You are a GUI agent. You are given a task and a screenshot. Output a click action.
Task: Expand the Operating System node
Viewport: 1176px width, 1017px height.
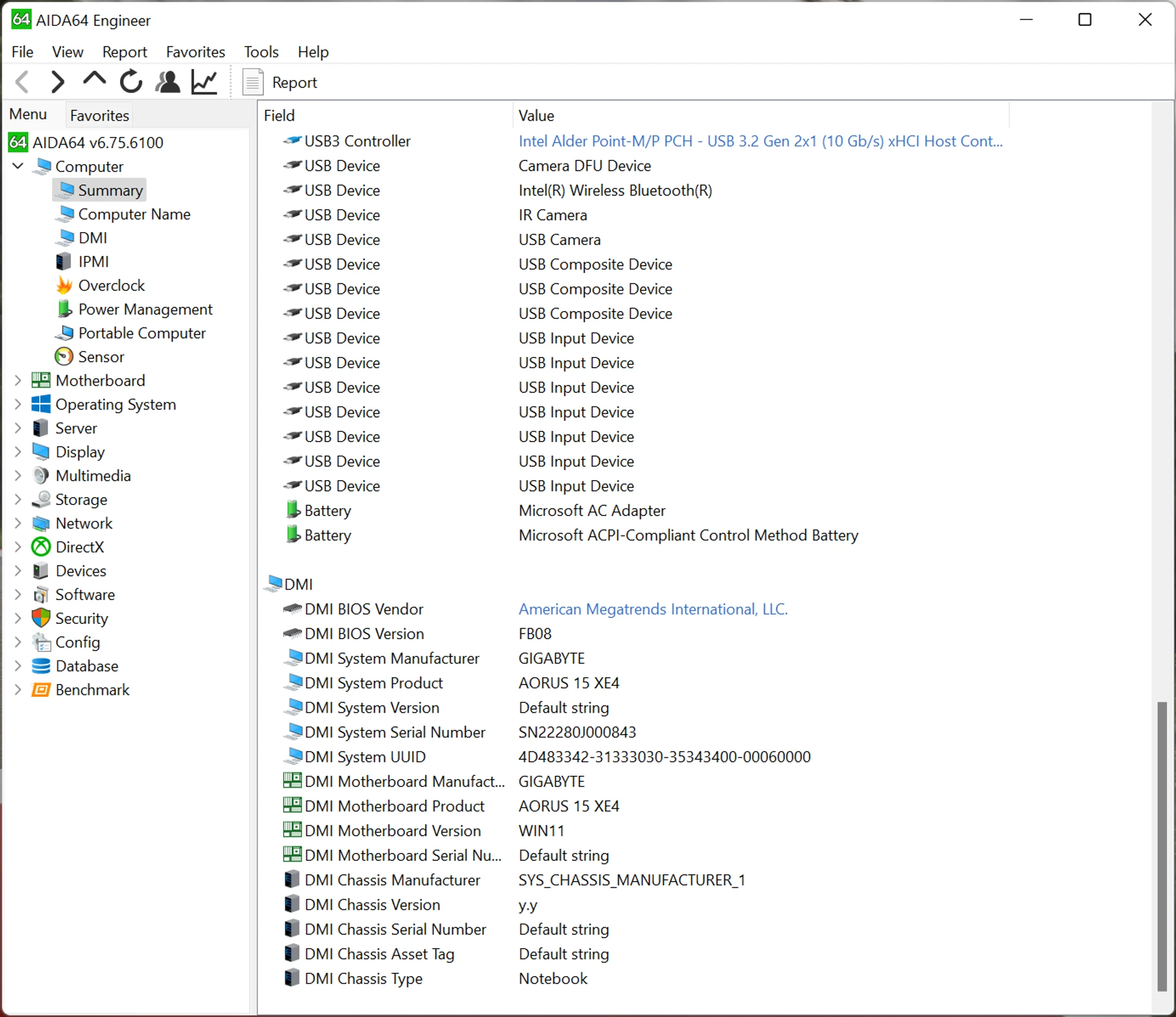pos(18,404)
